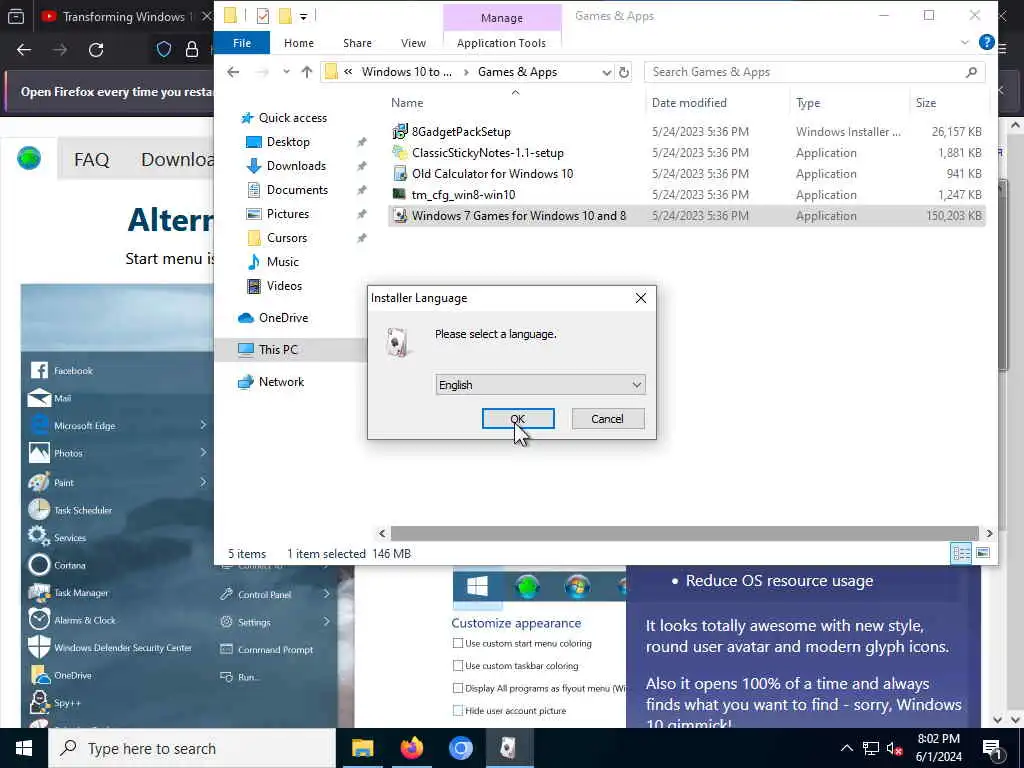Sort files by Type column
Image resolution: width=1024 pixels, height=768 pixels.
pos(808,103)
